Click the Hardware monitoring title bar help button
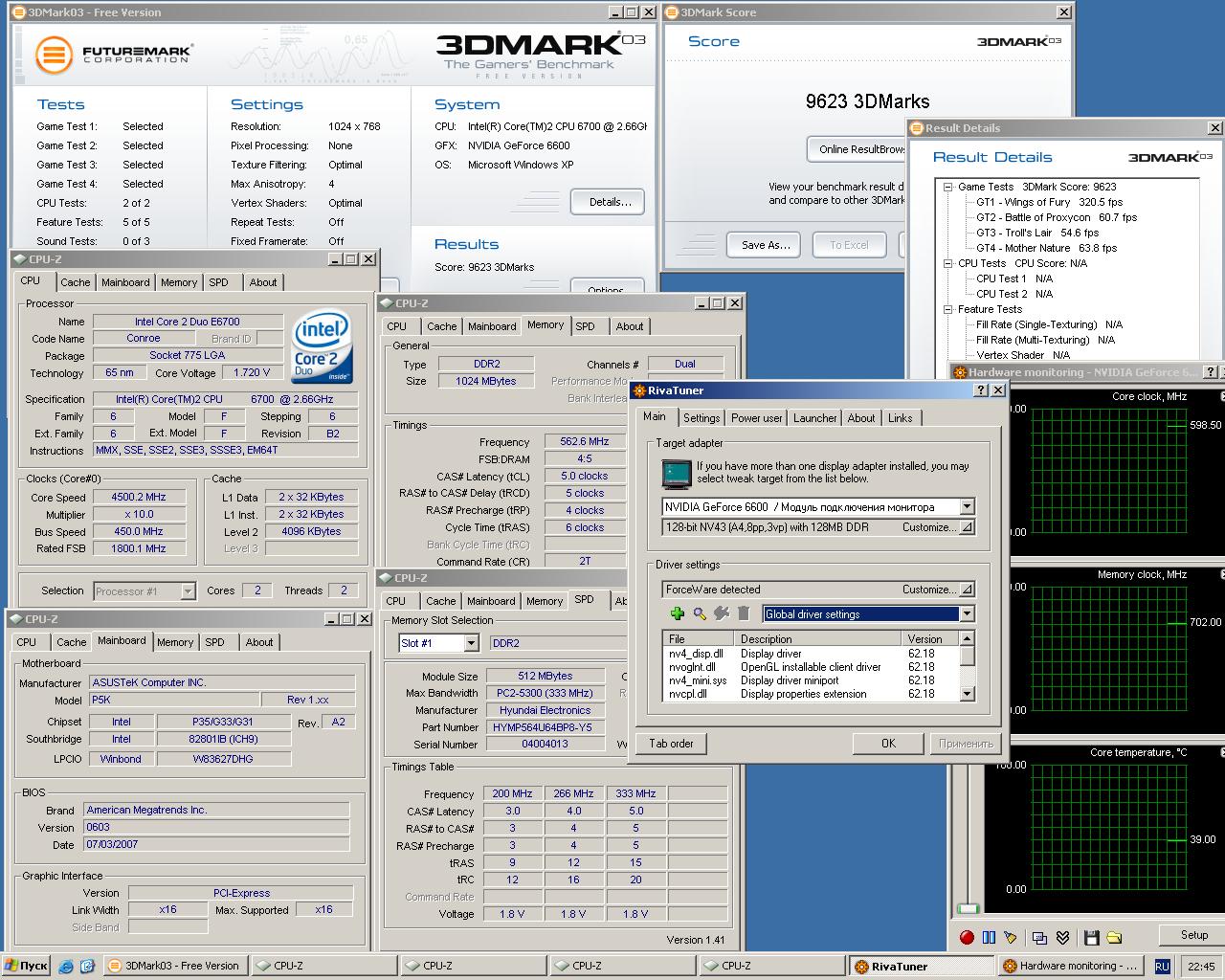Viewport: 1225px width, 980px height. (1210, 372)
